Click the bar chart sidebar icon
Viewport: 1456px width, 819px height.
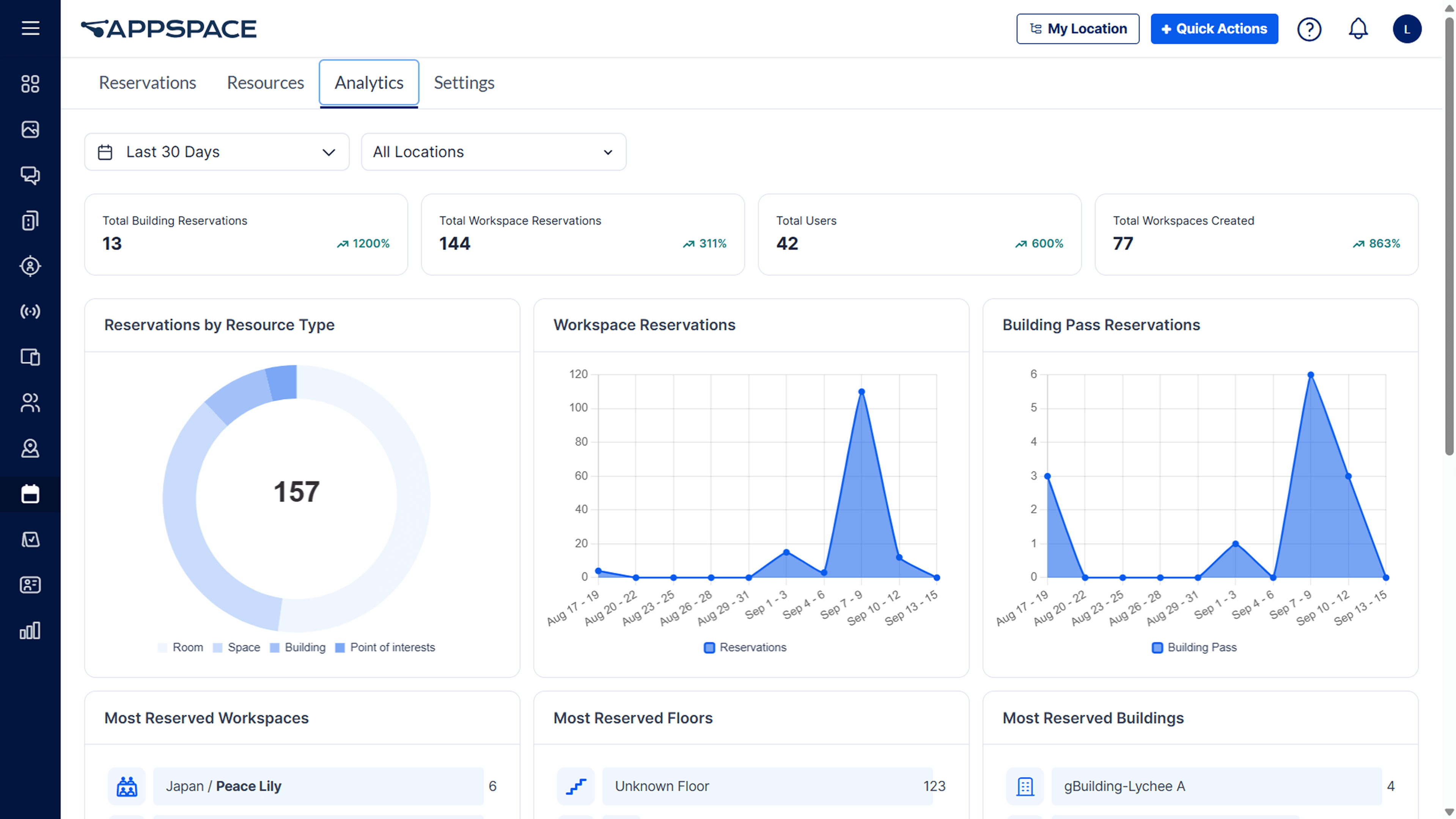click(30, 630)
